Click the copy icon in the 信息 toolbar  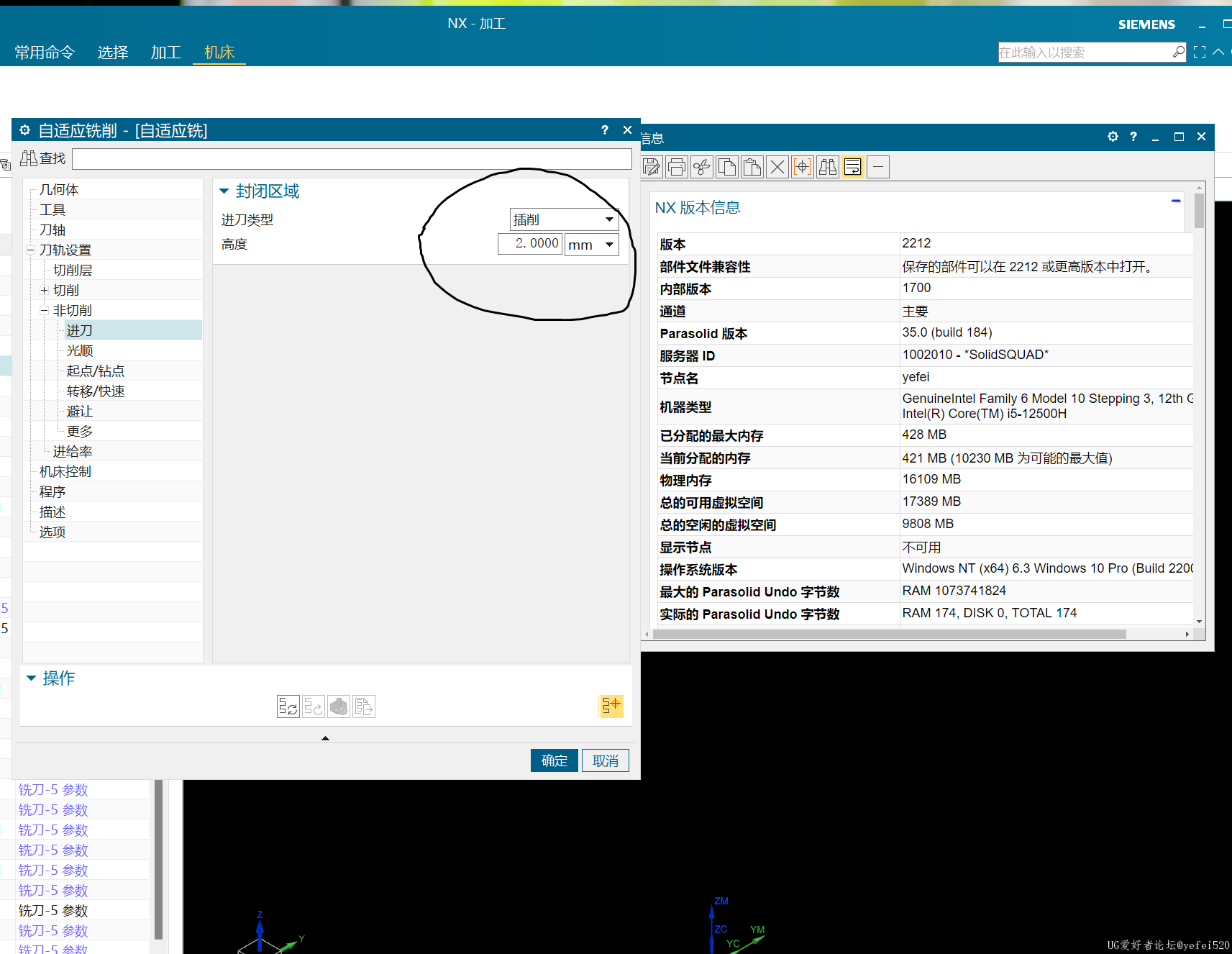(727, 167)
